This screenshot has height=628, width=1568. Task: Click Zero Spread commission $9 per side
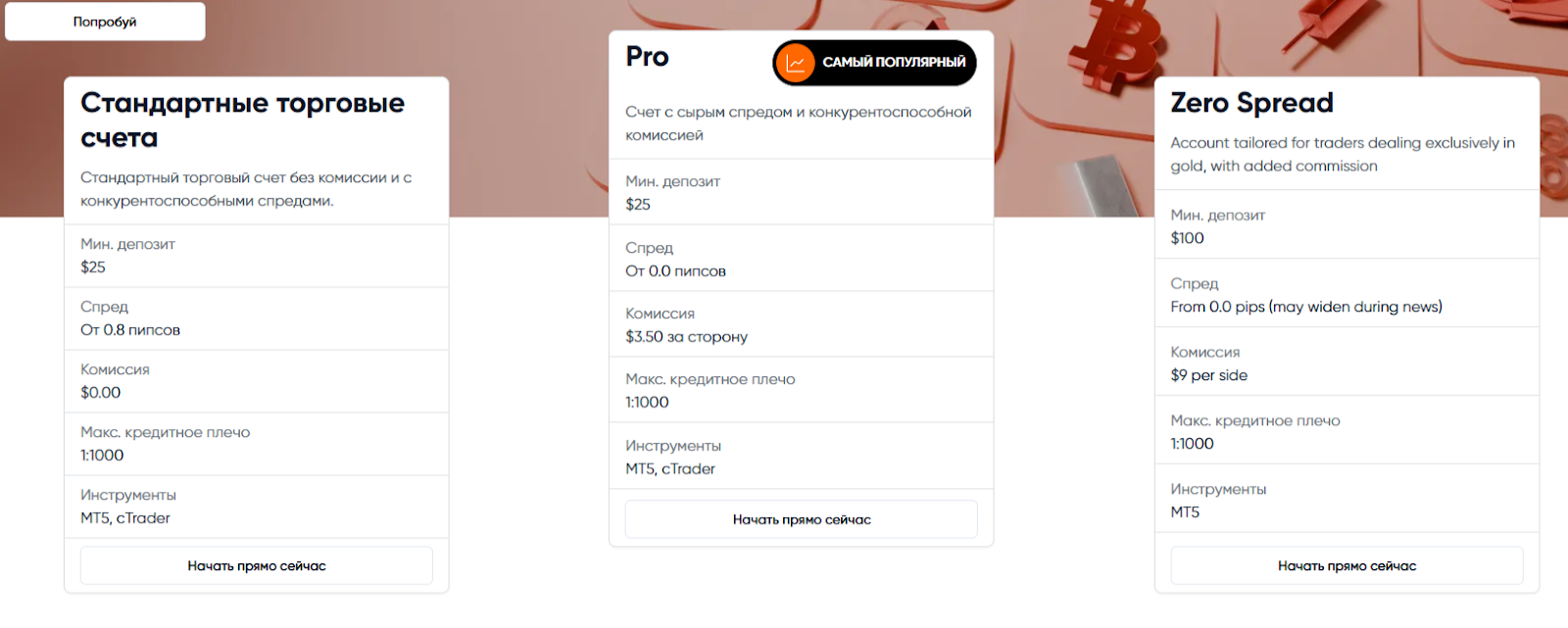pos(1208,375)
